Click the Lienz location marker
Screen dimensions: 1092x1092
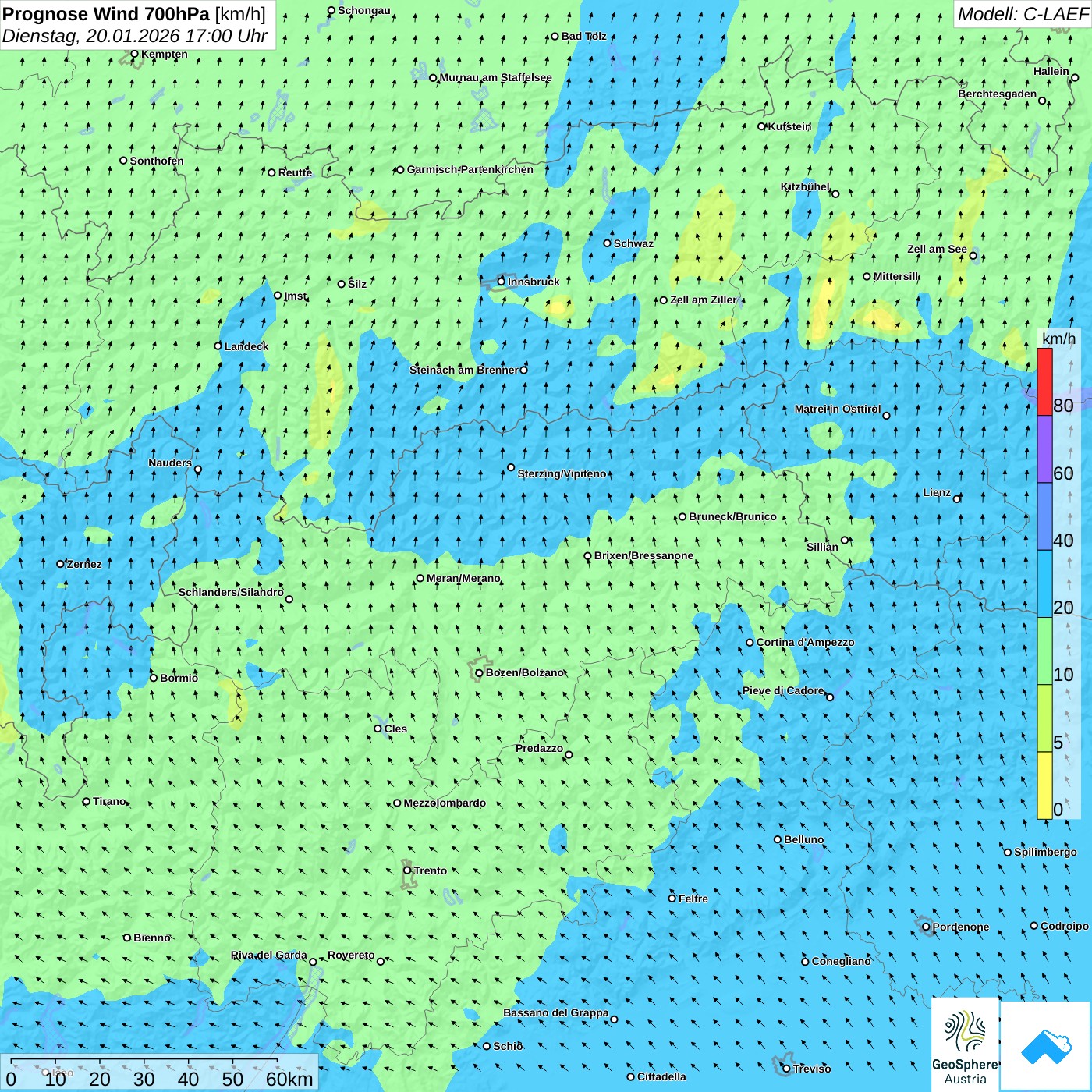(x=957, y=498)
